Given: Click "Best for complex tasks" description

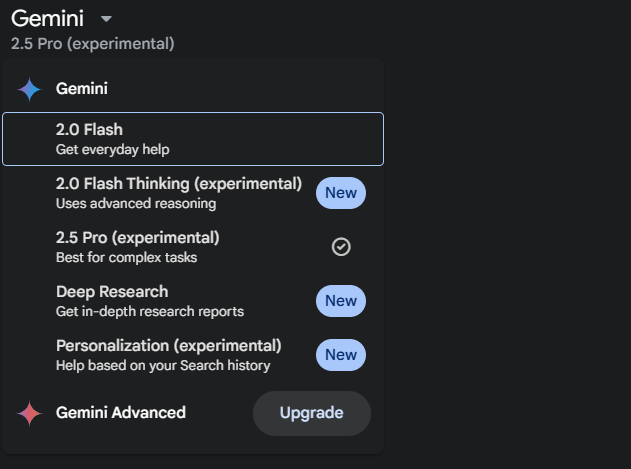Looking at the screenshot, I should pyautogui.click(x=126, y=257).
